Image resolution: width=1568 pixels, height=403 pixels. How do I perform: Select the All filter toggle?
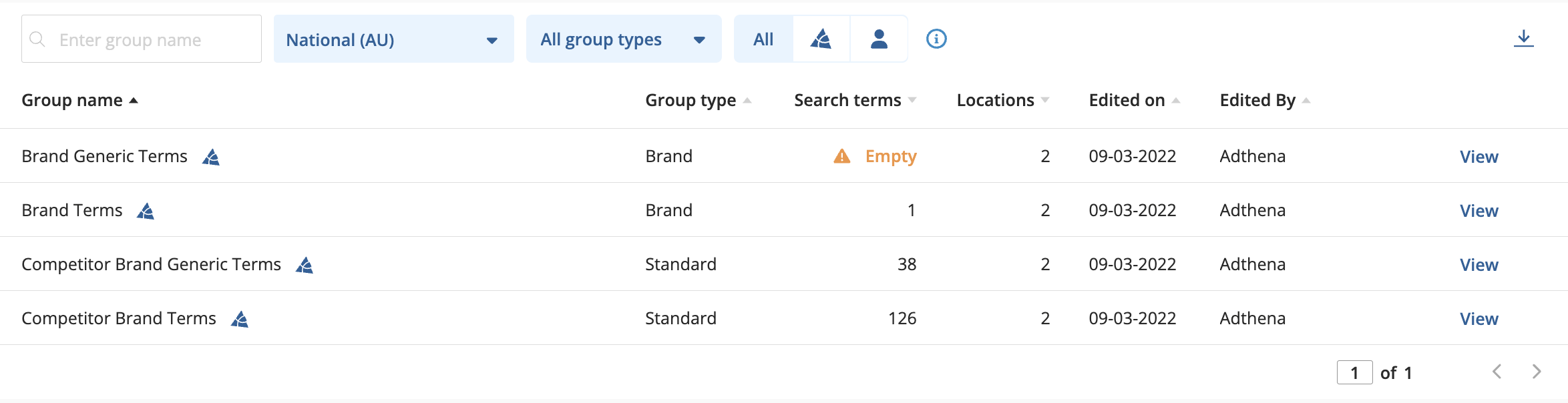[x=763, y=39]
